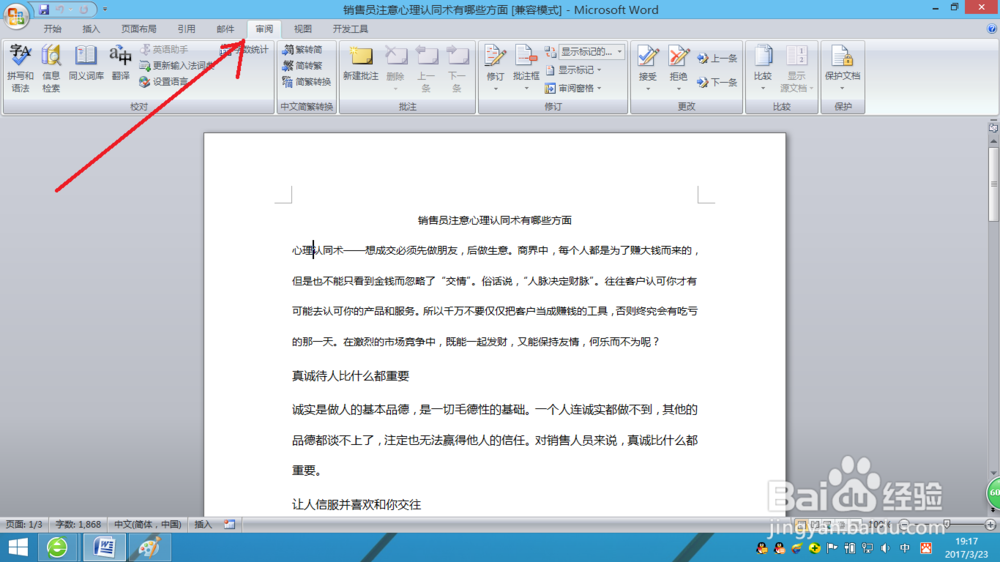The width and height of the screenshot is (1000, 562).
Task: Switch to the 引用 tab
Action: click(186, 29)
